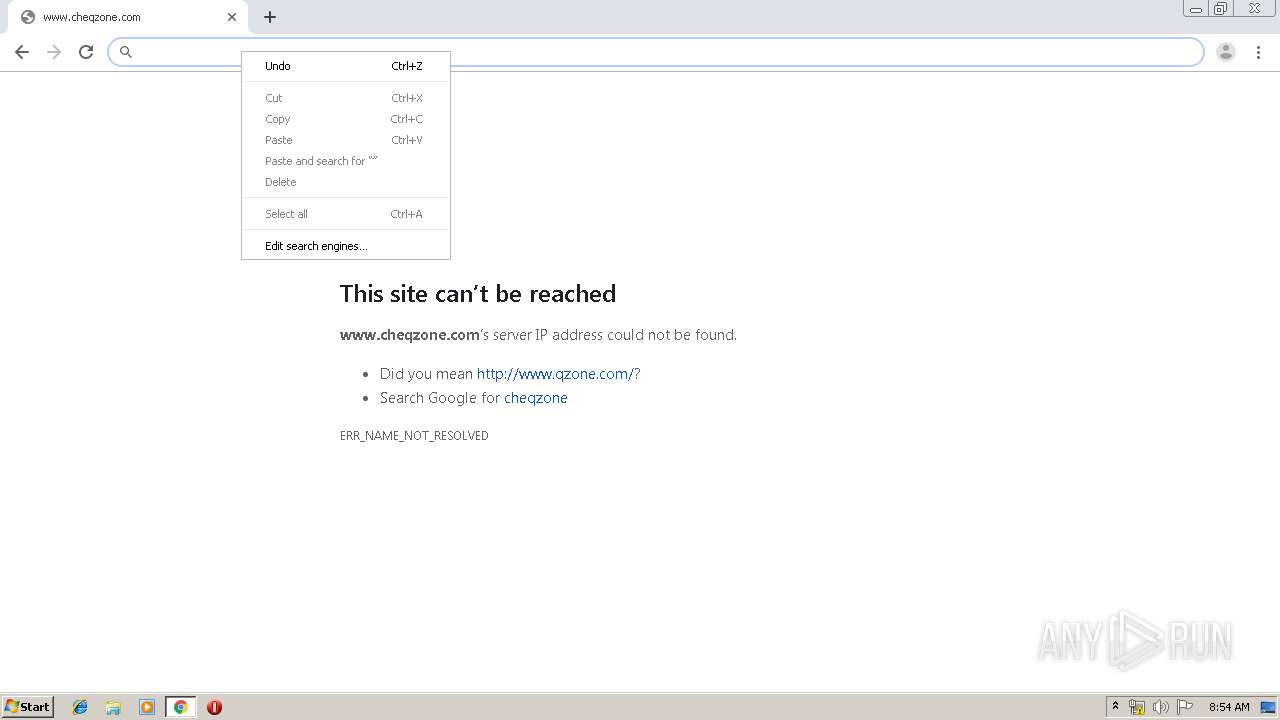Click the forward navigation arrow
Image resolution: width=1280 pixels, height=720 pixels.
tap(54, 52)
